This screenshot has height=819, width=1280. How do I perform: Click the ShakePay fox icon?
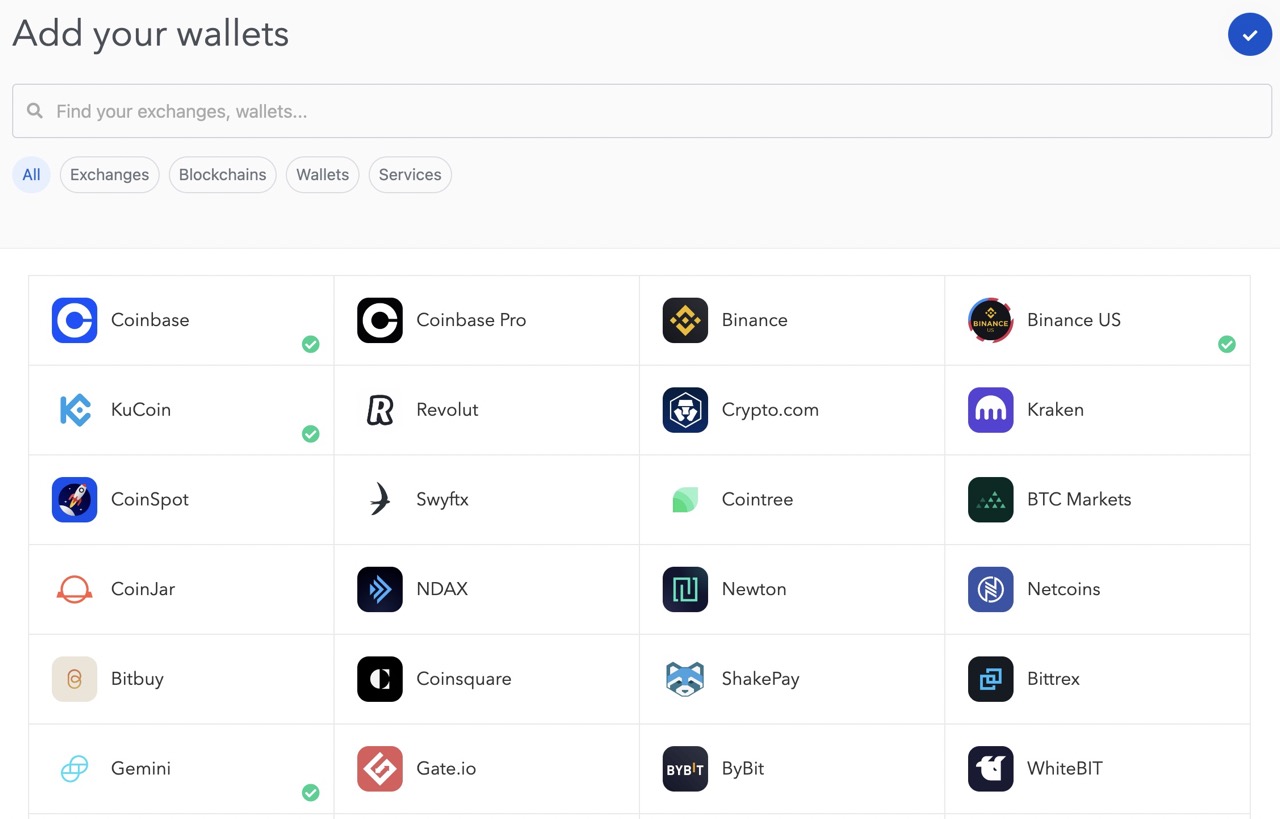tap(685, 679)
